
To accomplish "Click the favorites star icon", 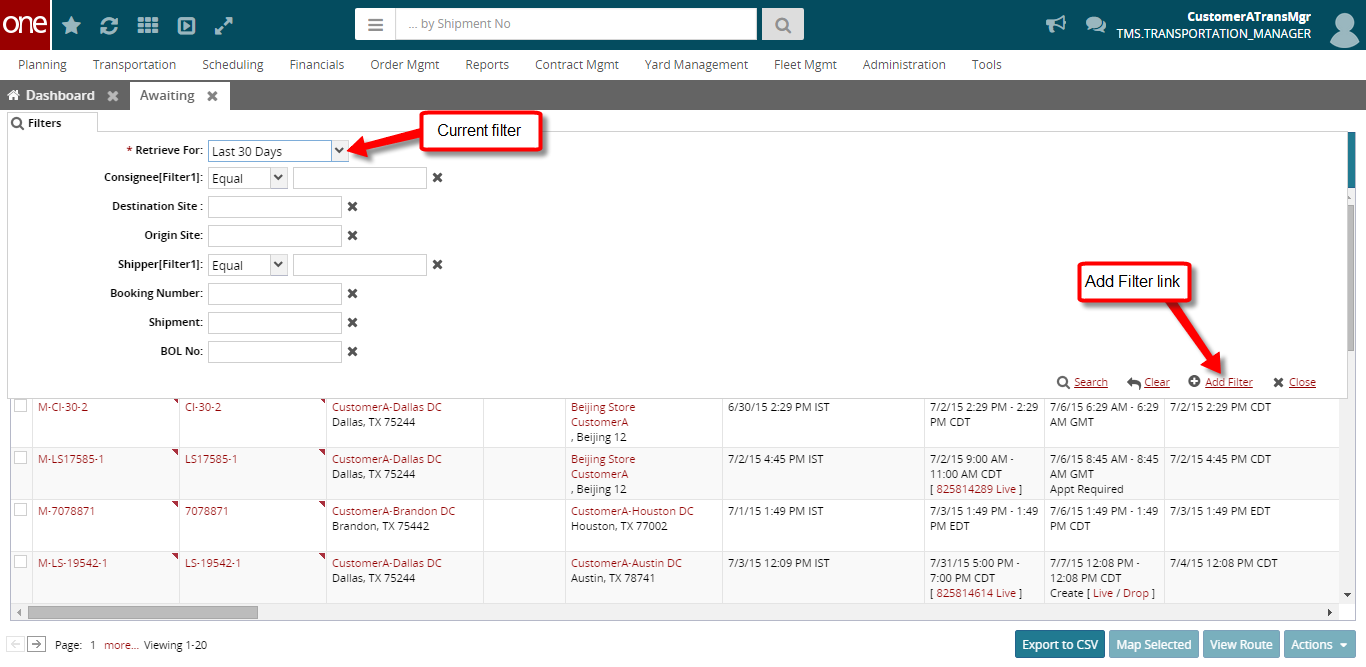I will (72, 26).
